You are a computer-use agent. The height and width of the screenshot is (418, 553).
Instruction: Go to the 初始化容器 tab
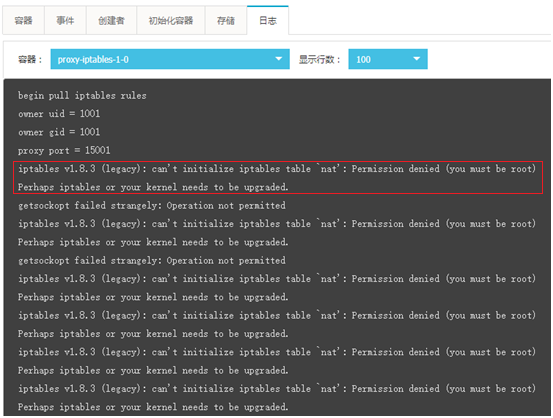171,21
